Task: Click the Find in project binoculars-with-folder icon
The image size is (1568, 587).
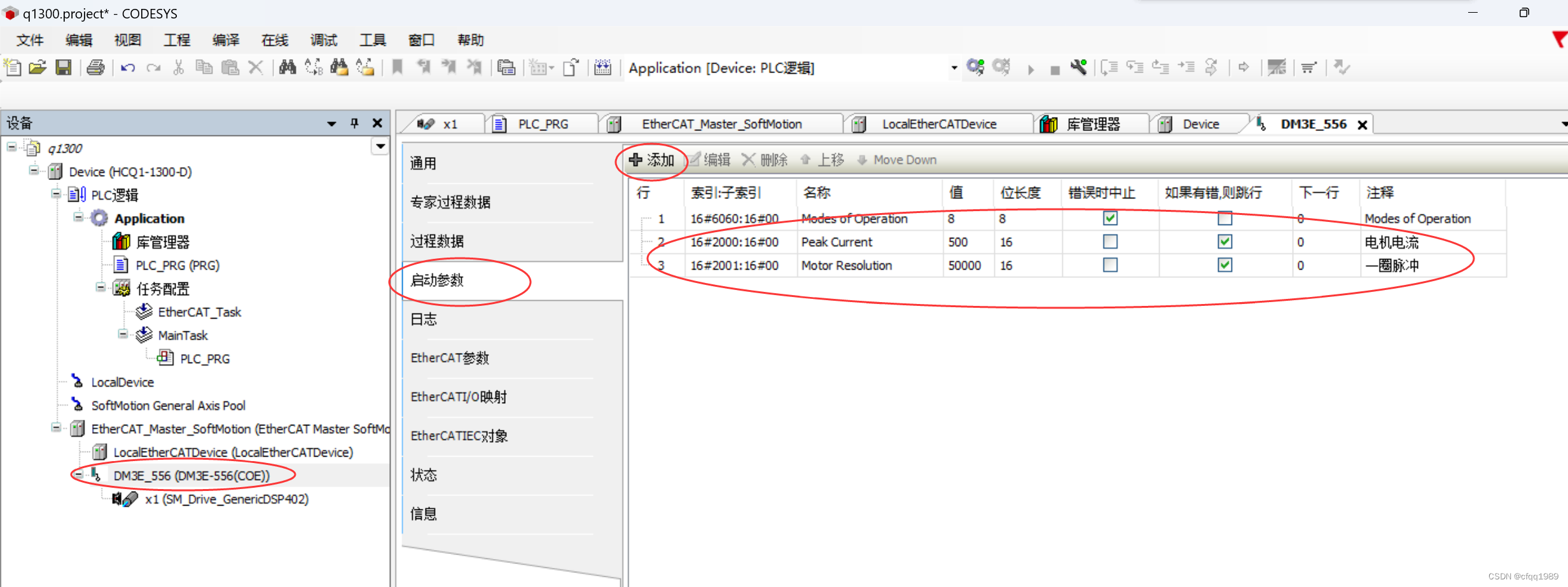Action: tap(339, 67)
